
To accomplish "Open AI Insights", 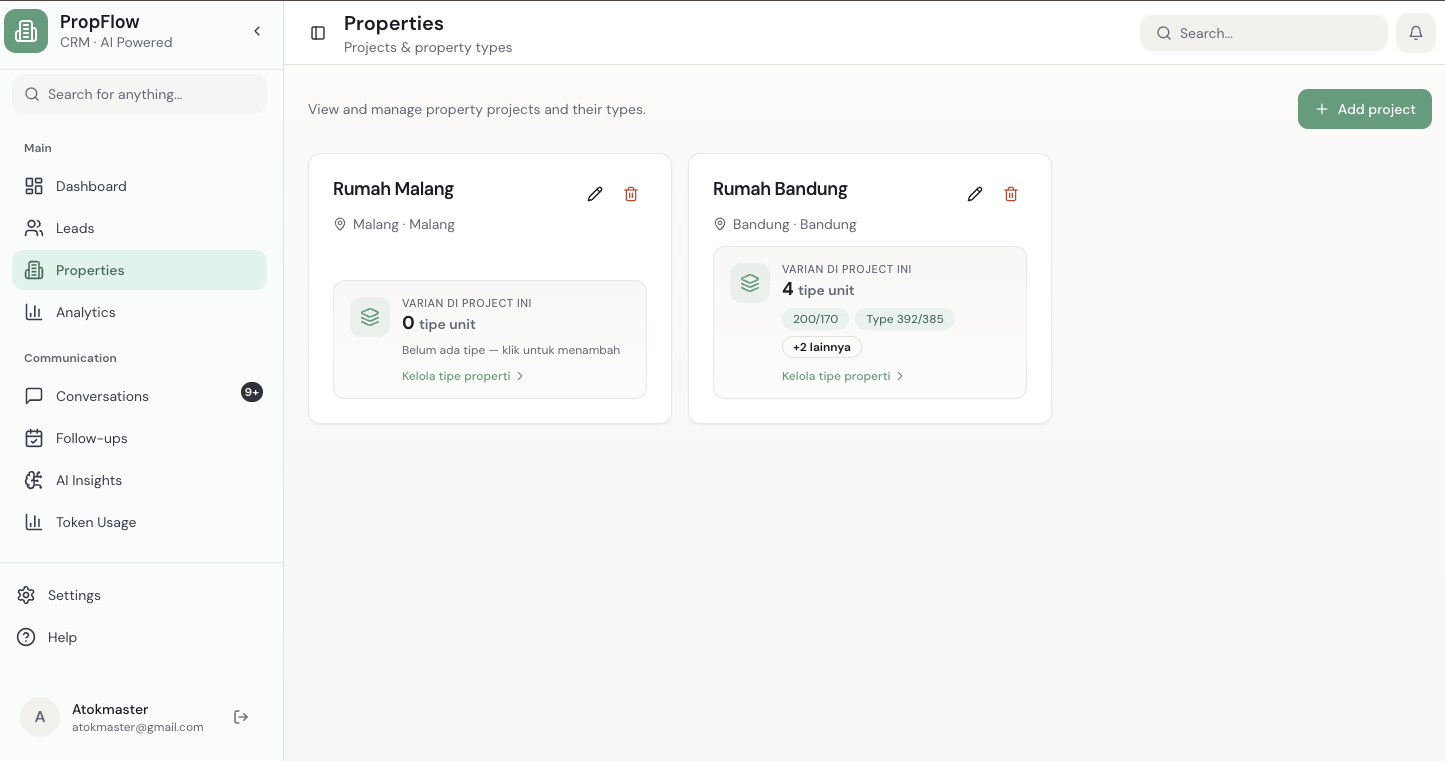I will (x=140, y=480).
